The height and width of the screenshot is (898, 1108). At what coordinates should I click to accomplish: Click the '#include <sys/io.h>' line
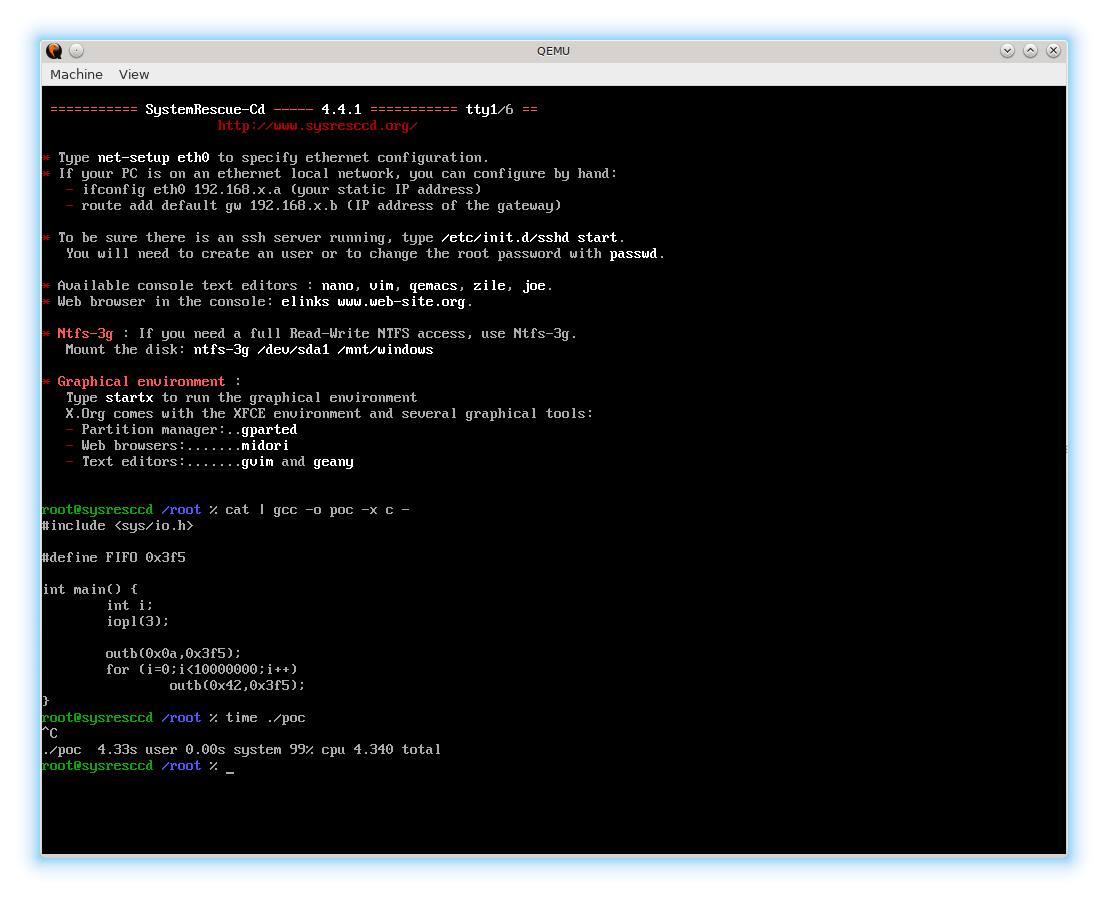pos(117,526)
